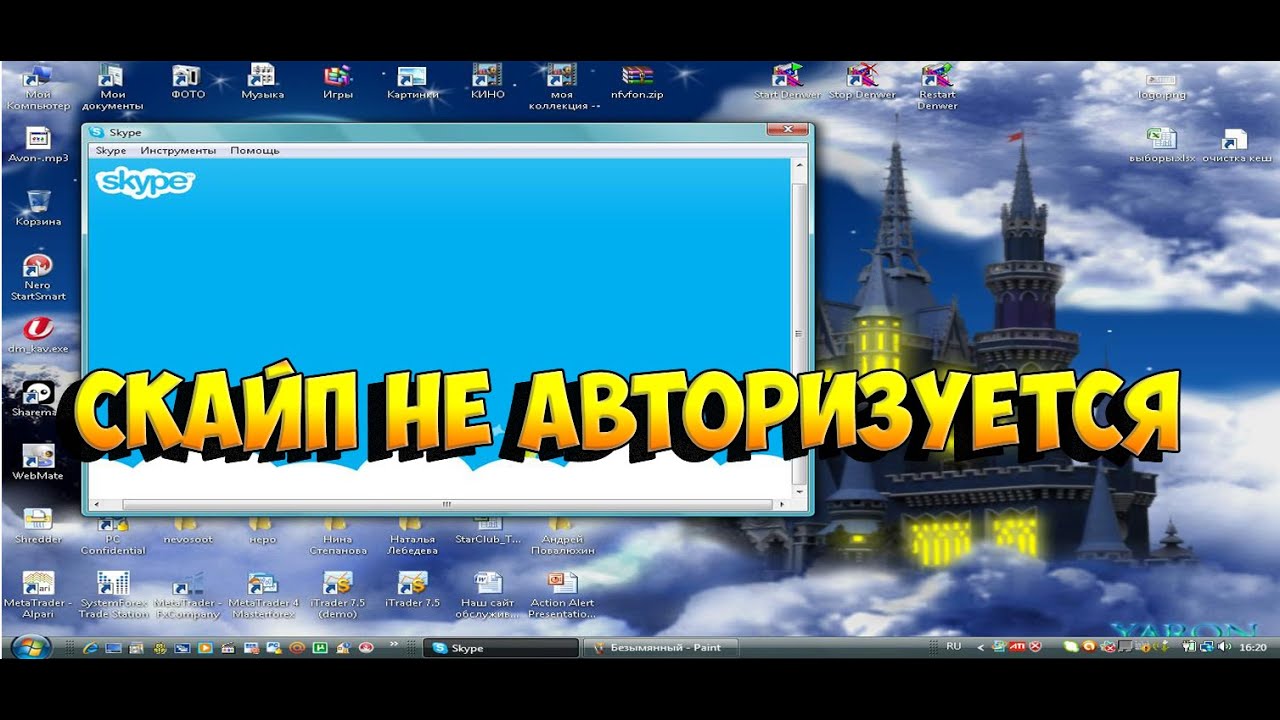This screenshot has height=720, width=1280.
Task: Select the Игры desktop shortcut
Action: tap(338, 83)
